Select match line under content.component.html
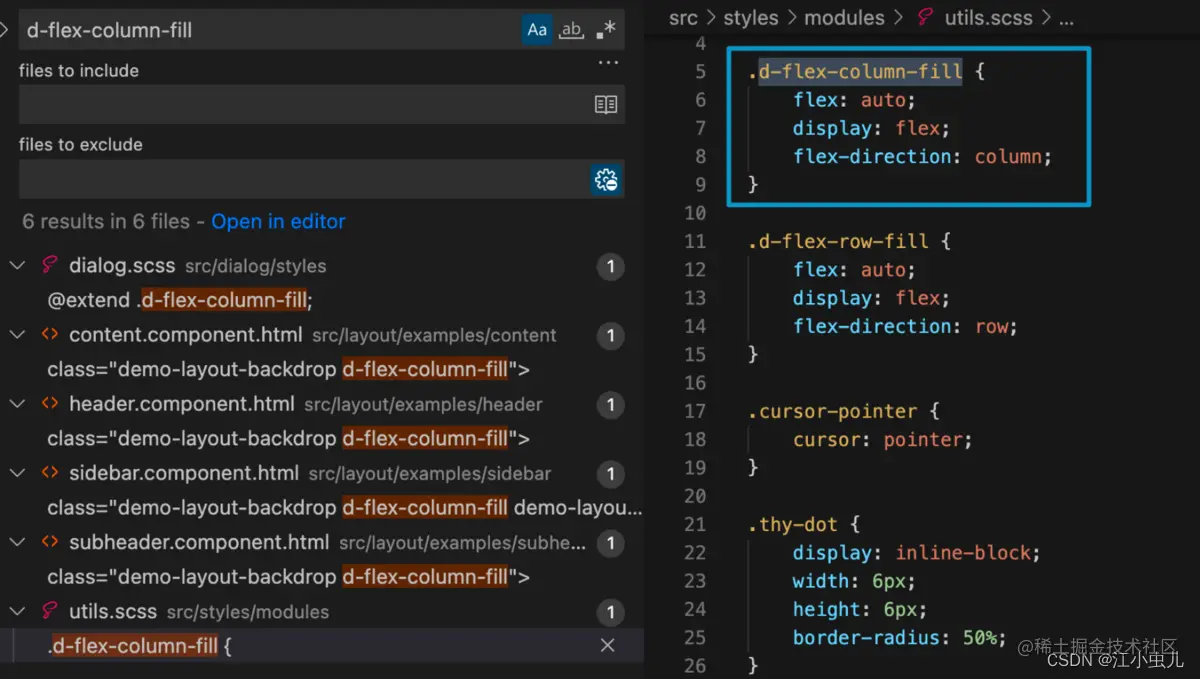This screenshot has height=679, width=1200. tap(288, 369)
